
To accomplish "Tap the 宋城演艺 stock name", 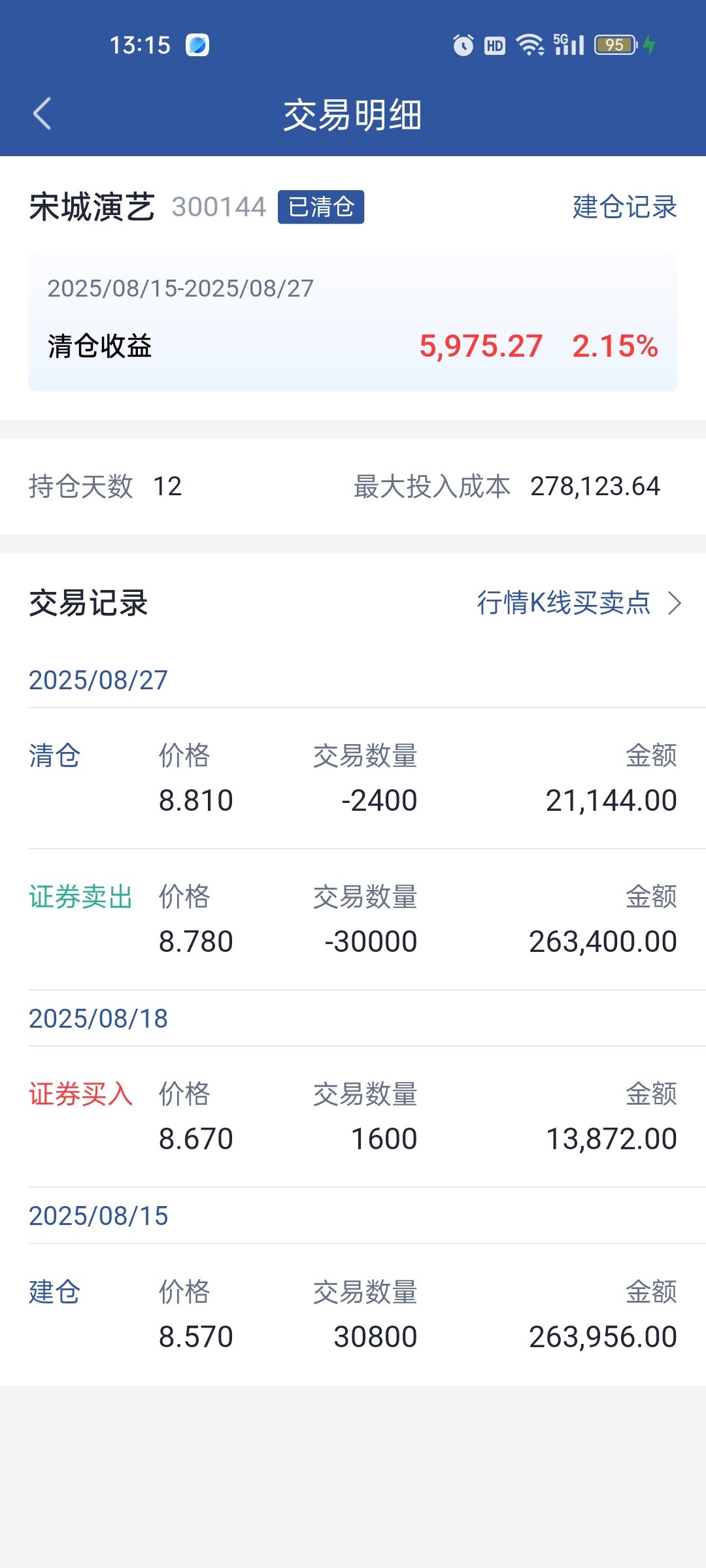I will click(92, 207).
